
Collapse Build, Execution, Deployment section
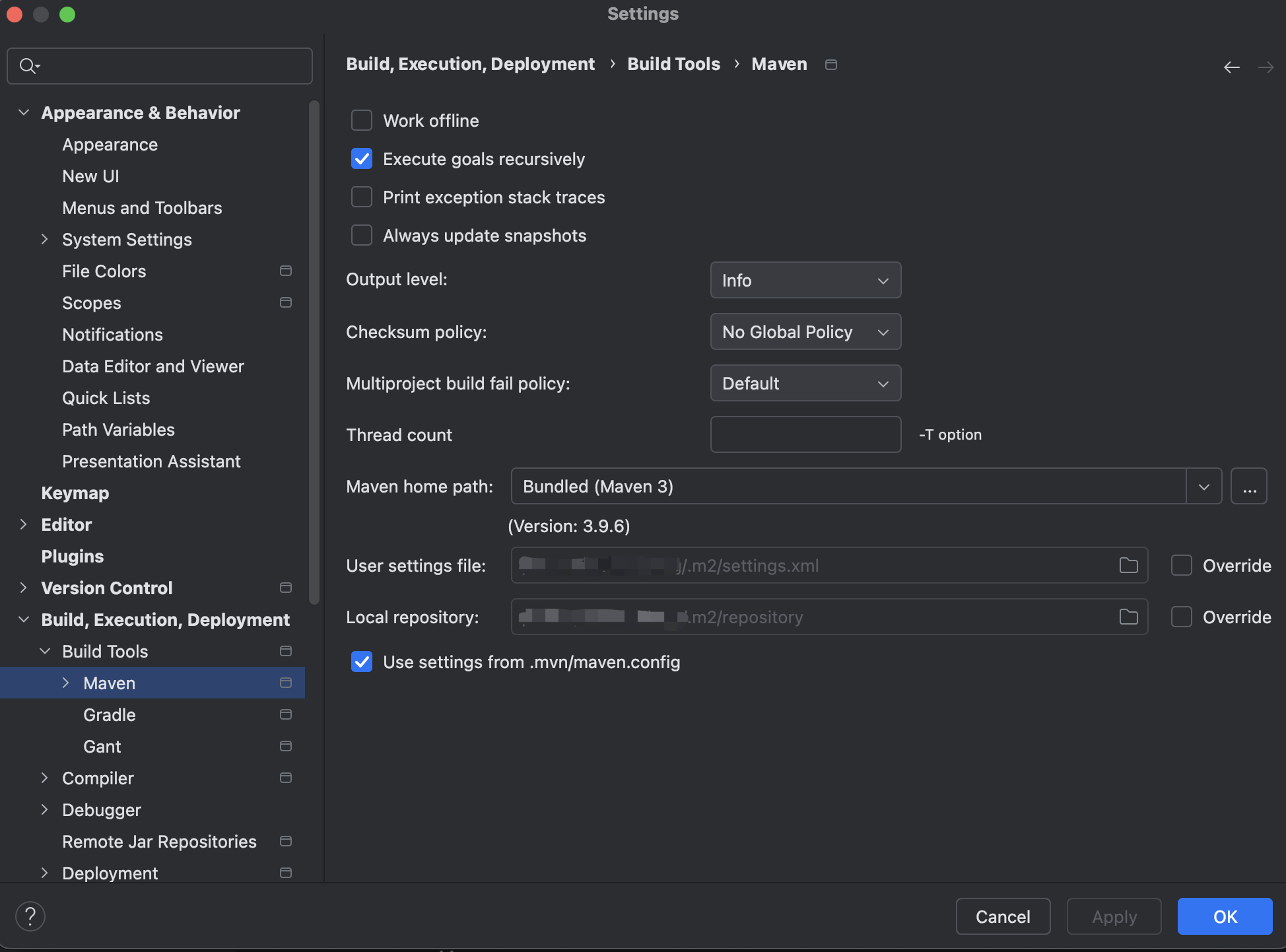click(24, 619)
